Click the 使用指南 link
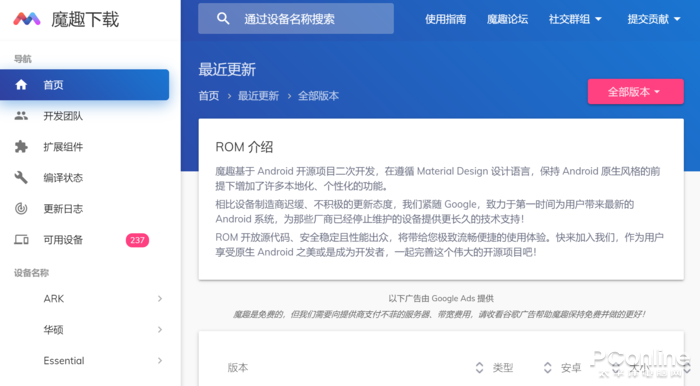Image resolution: width=700 pixels, height=386 pixels. pos(446,19)
